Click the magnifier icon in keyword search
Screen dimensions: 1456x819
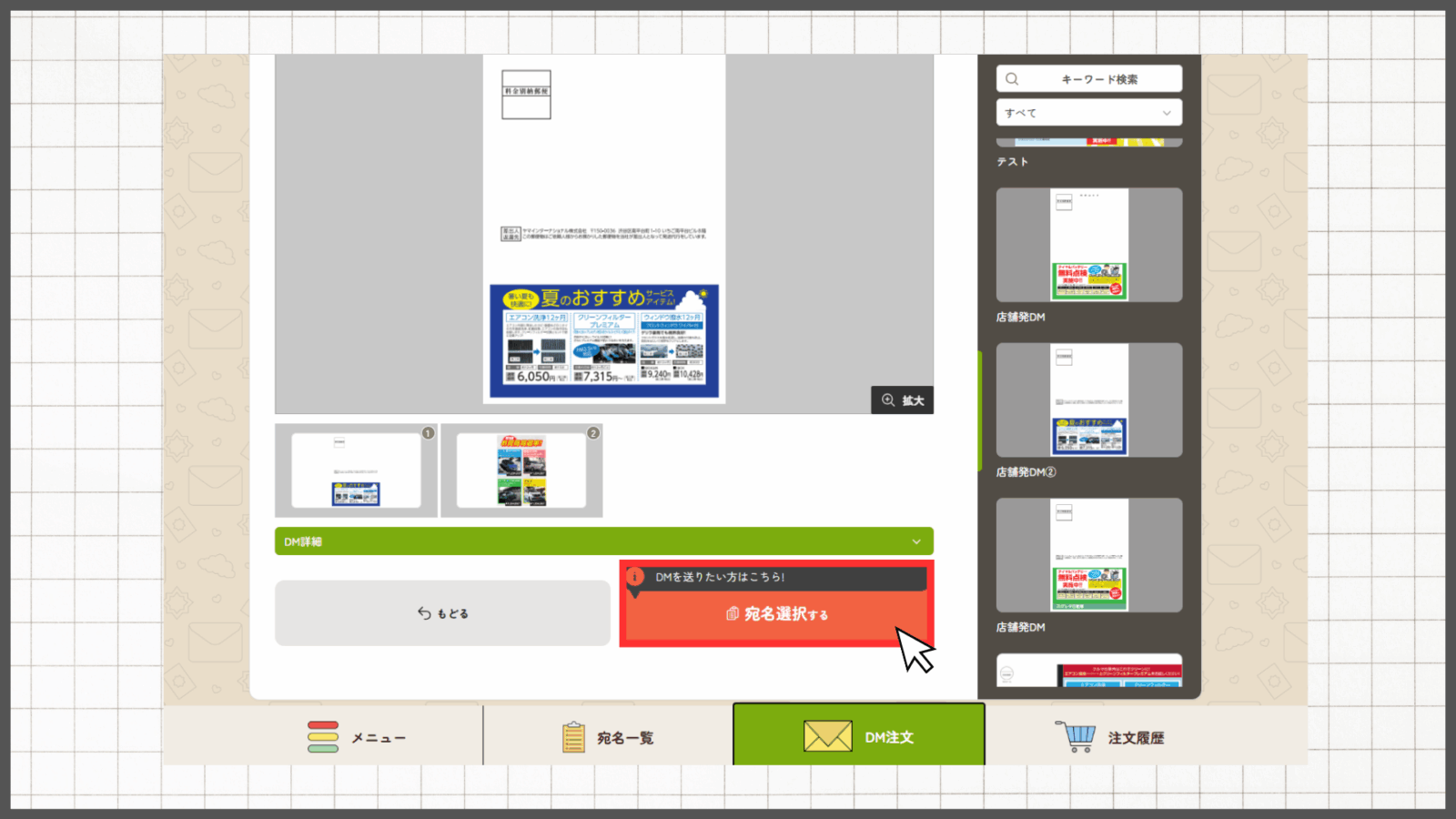click(1012, 79)
